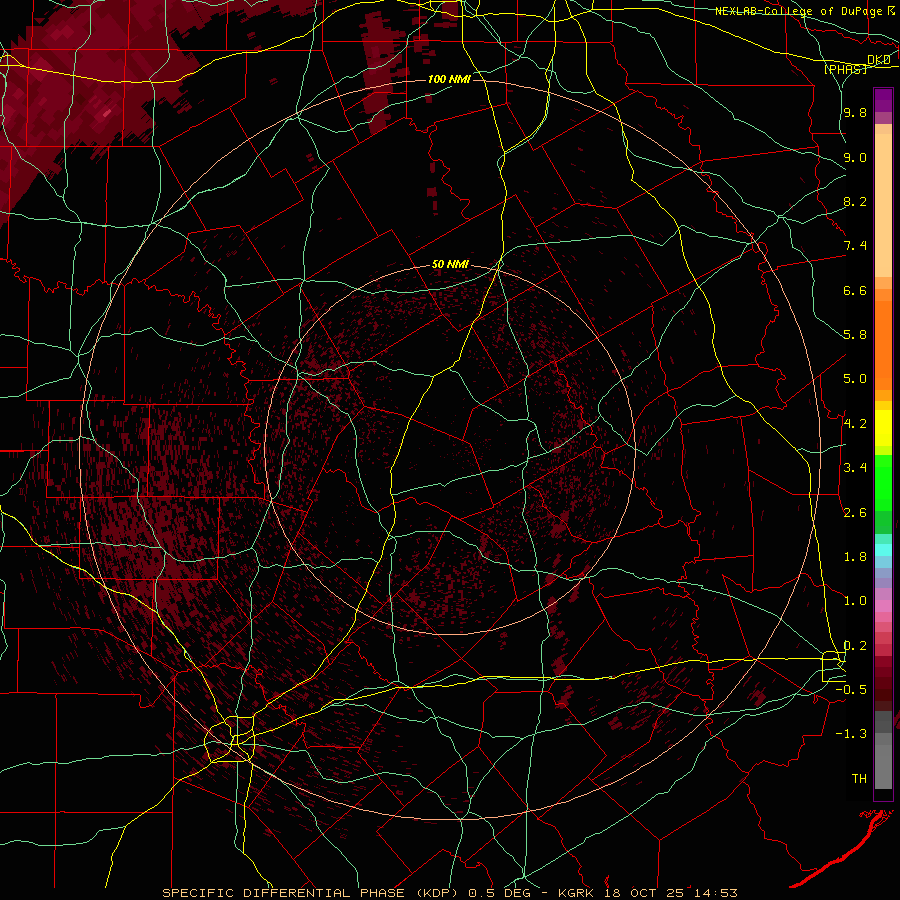Pick the purple swatch atop the color bar
The image size is (900, 900).
pos(883,100)
